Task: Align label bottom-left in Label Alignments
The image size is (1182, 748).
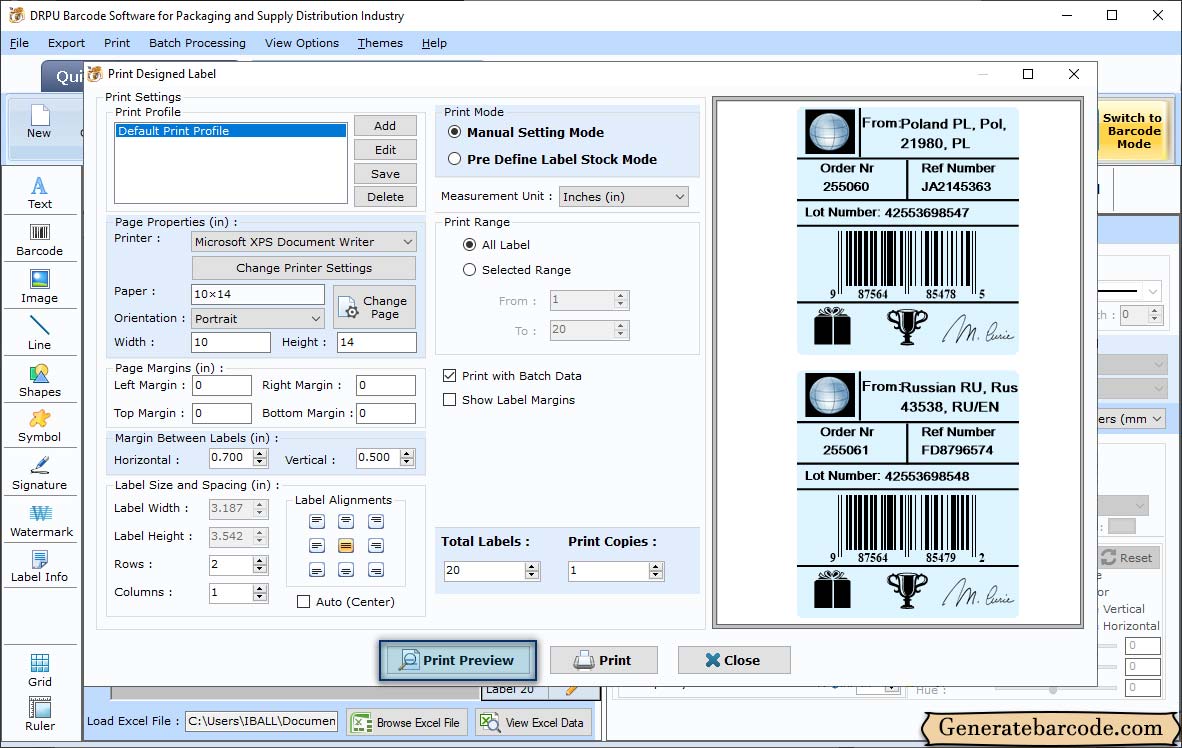Action: (317, 570)
